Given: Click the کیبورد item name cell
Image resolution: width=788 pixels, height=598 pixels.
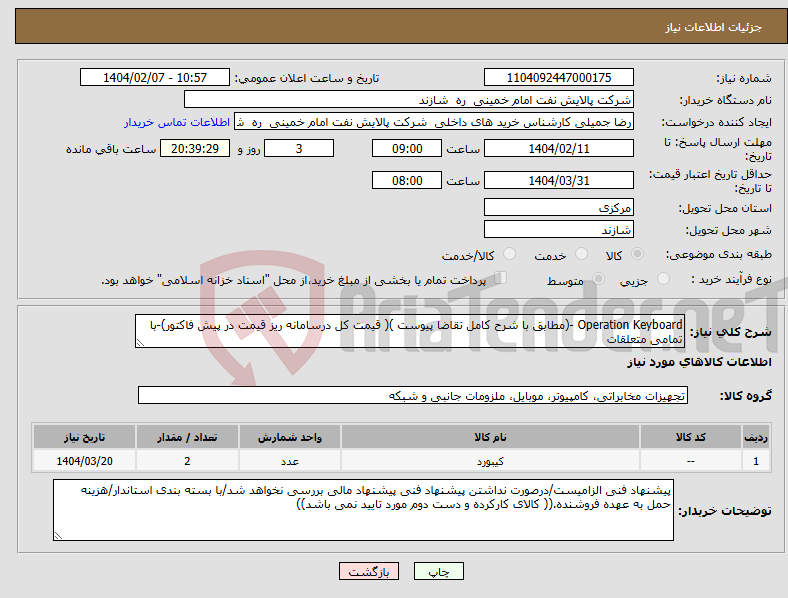Looking at the screenshot, I should 490,461.
